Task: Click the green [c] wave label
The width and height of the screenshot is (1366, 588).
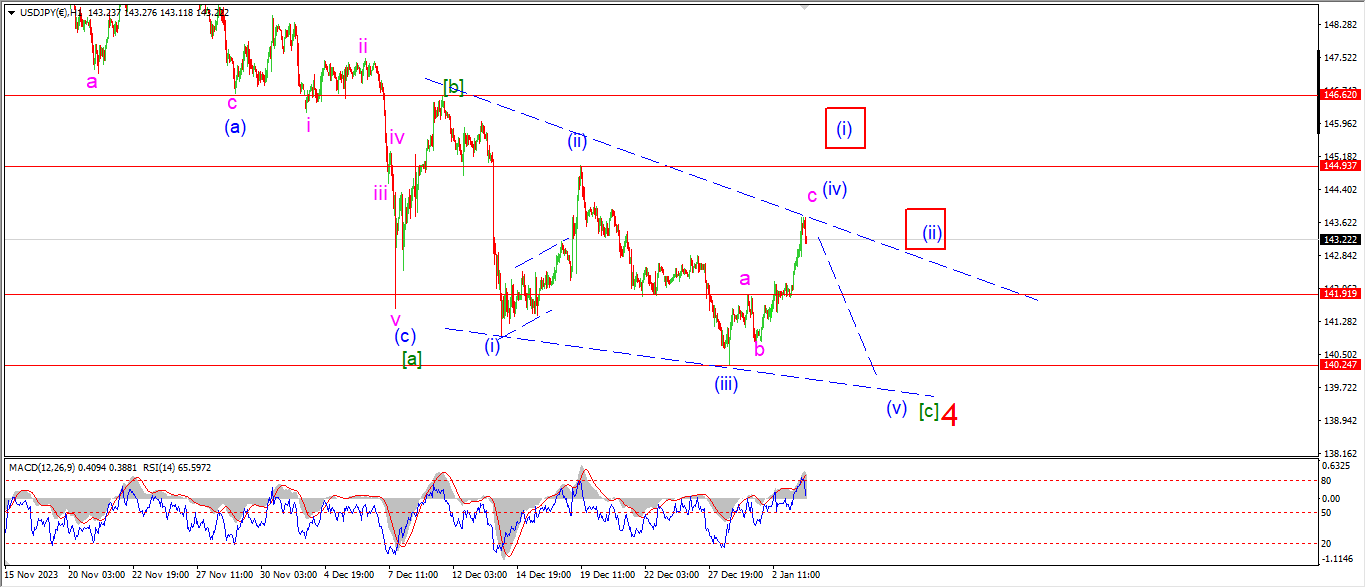Action: (928, 411)
